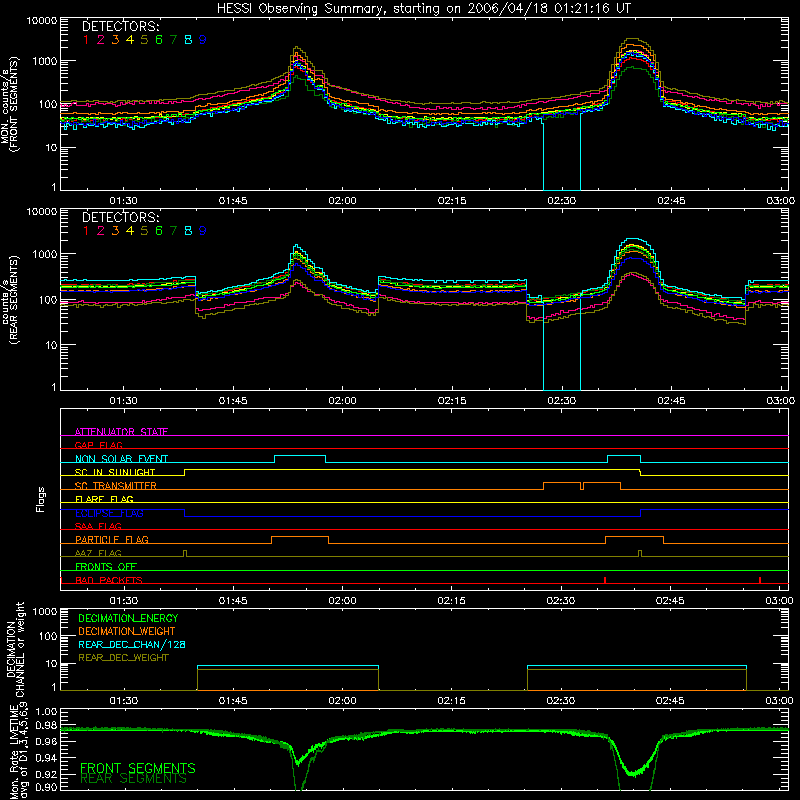Select detector 2 in rear segments legend
800x800 pixels.
pos(101,231)
